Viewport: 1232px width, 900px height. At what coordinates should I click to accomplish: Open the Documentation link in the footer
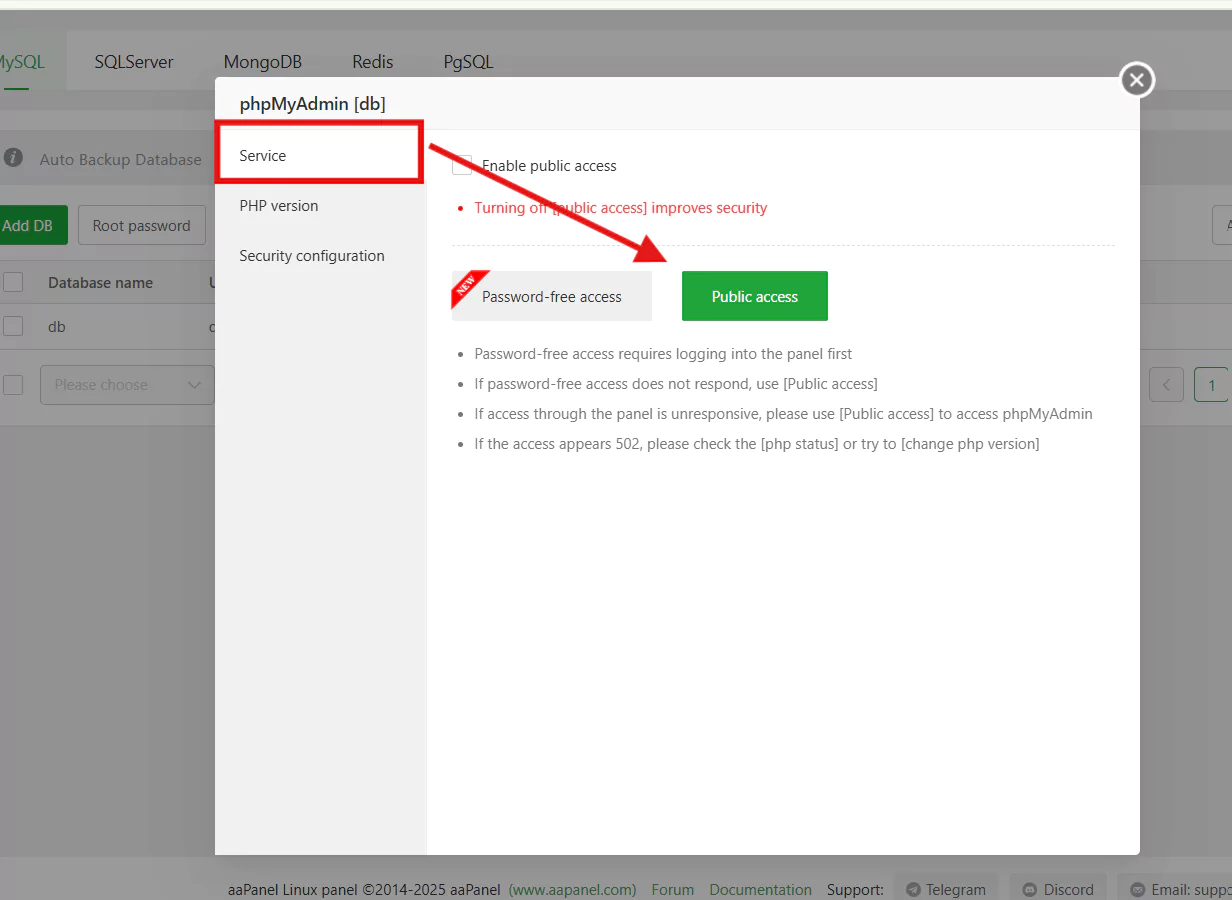coord(761,889)
